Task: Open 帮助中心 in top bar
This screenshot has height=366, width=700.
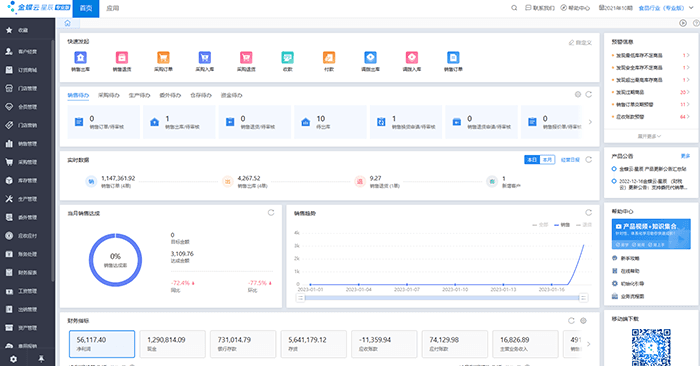Action: point(575,8)
